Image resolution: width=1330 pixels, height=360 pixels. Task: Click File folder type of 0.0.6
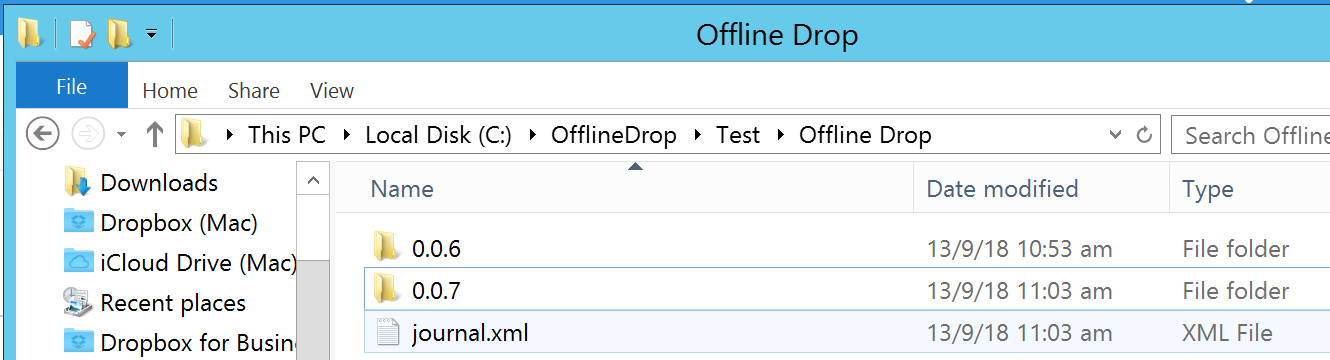click(x=1236, y=249)
